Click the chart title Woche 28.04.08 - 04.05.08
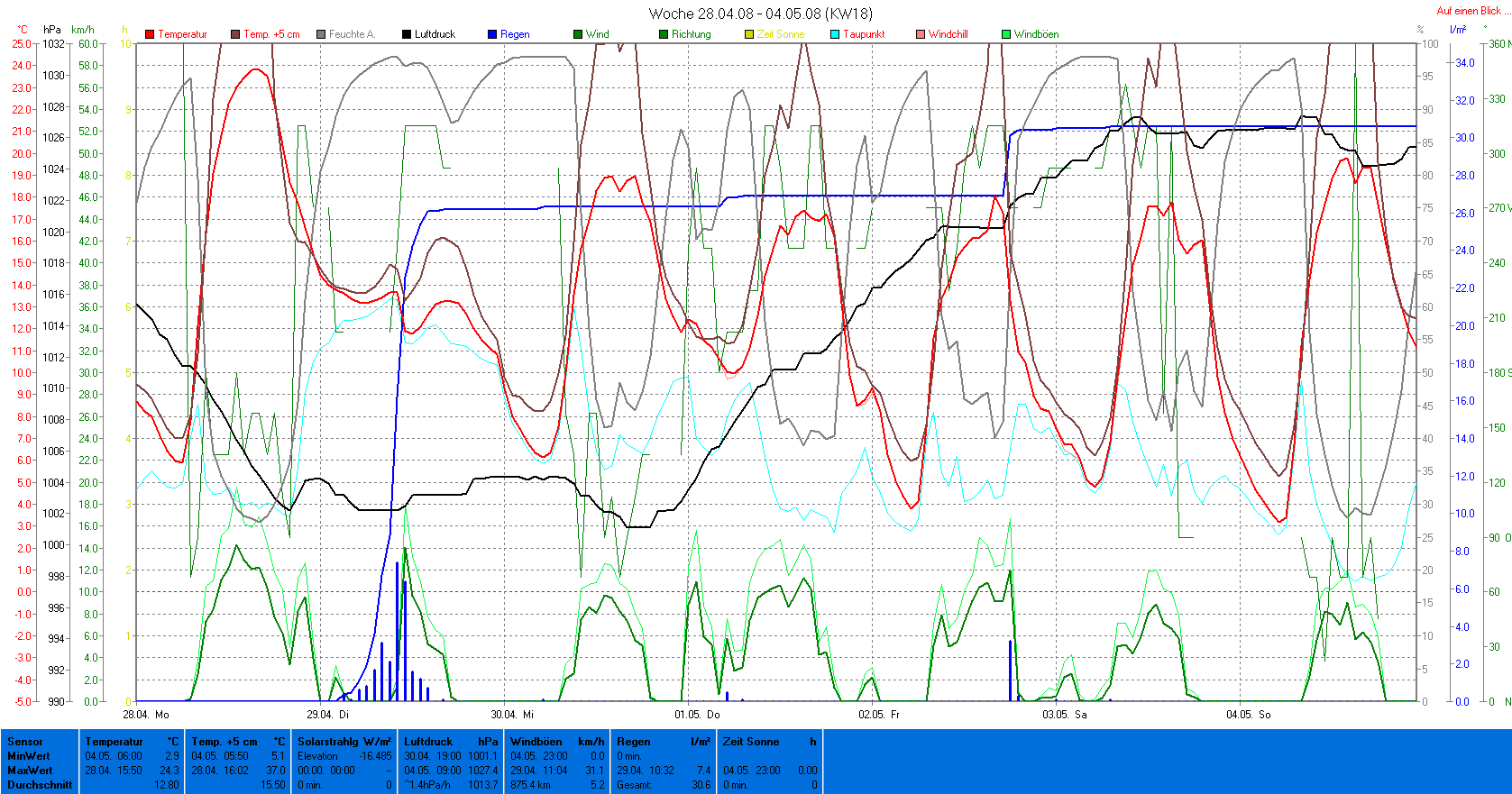Screen dimensions: 1512x794 (x=760, y=14)
